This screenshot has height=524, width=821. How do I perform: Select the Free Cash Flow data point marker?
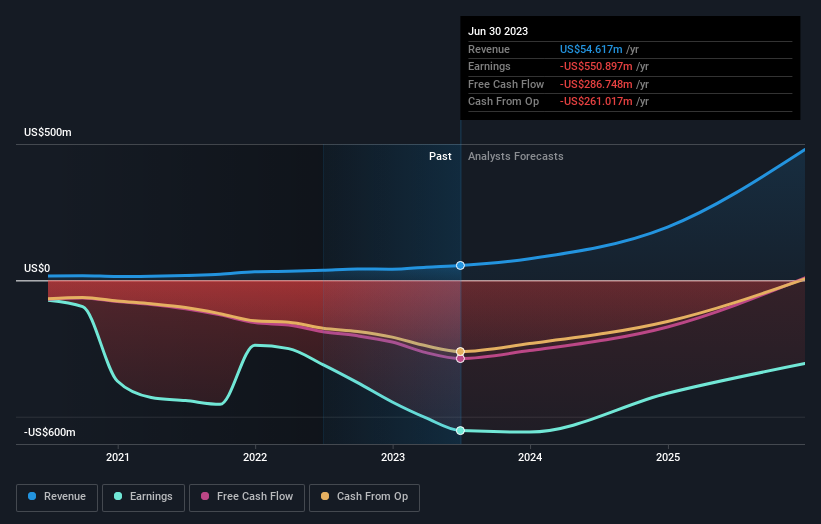[x=460, y=359]
